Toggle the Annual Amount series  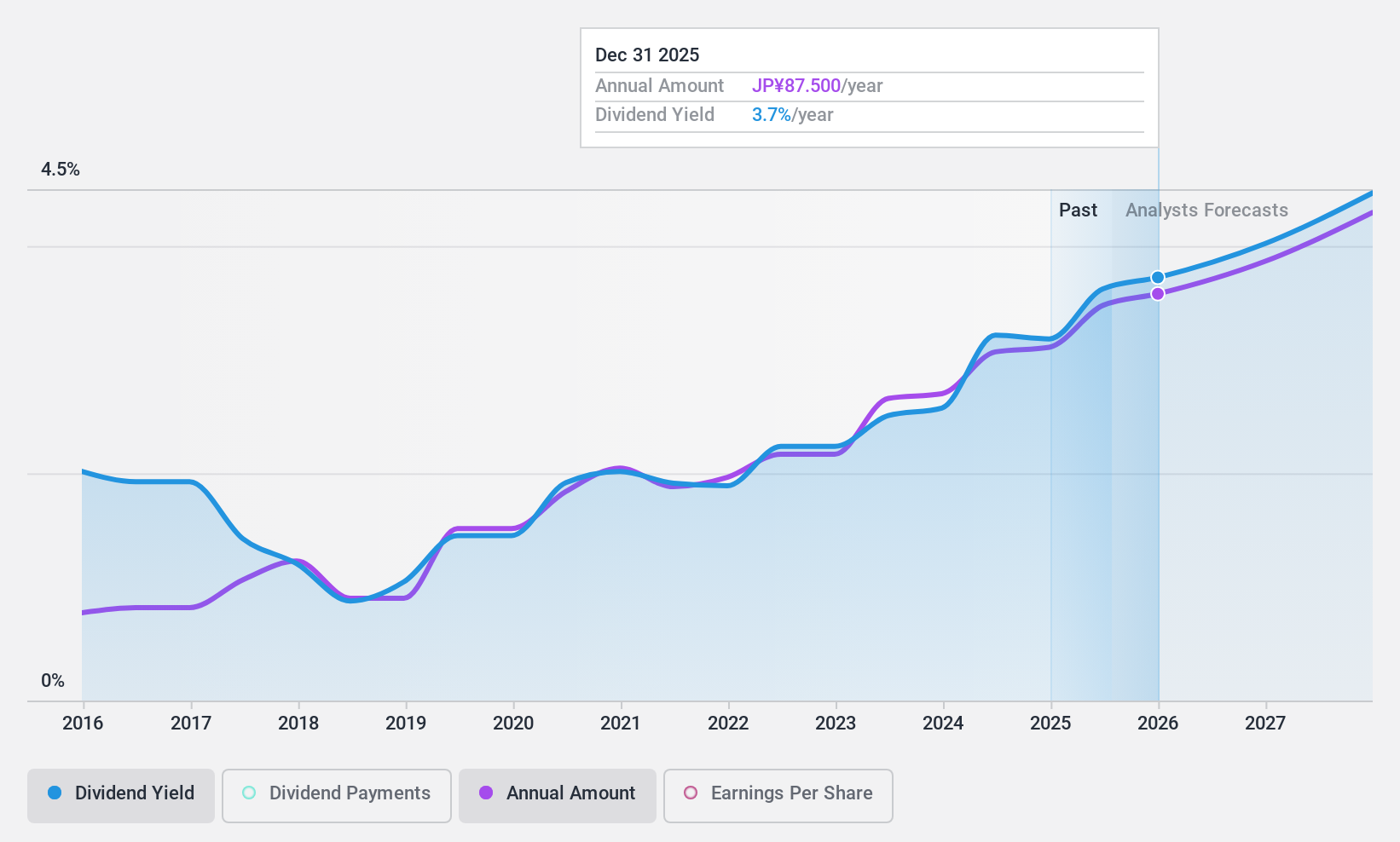click(x=558, y=796)
